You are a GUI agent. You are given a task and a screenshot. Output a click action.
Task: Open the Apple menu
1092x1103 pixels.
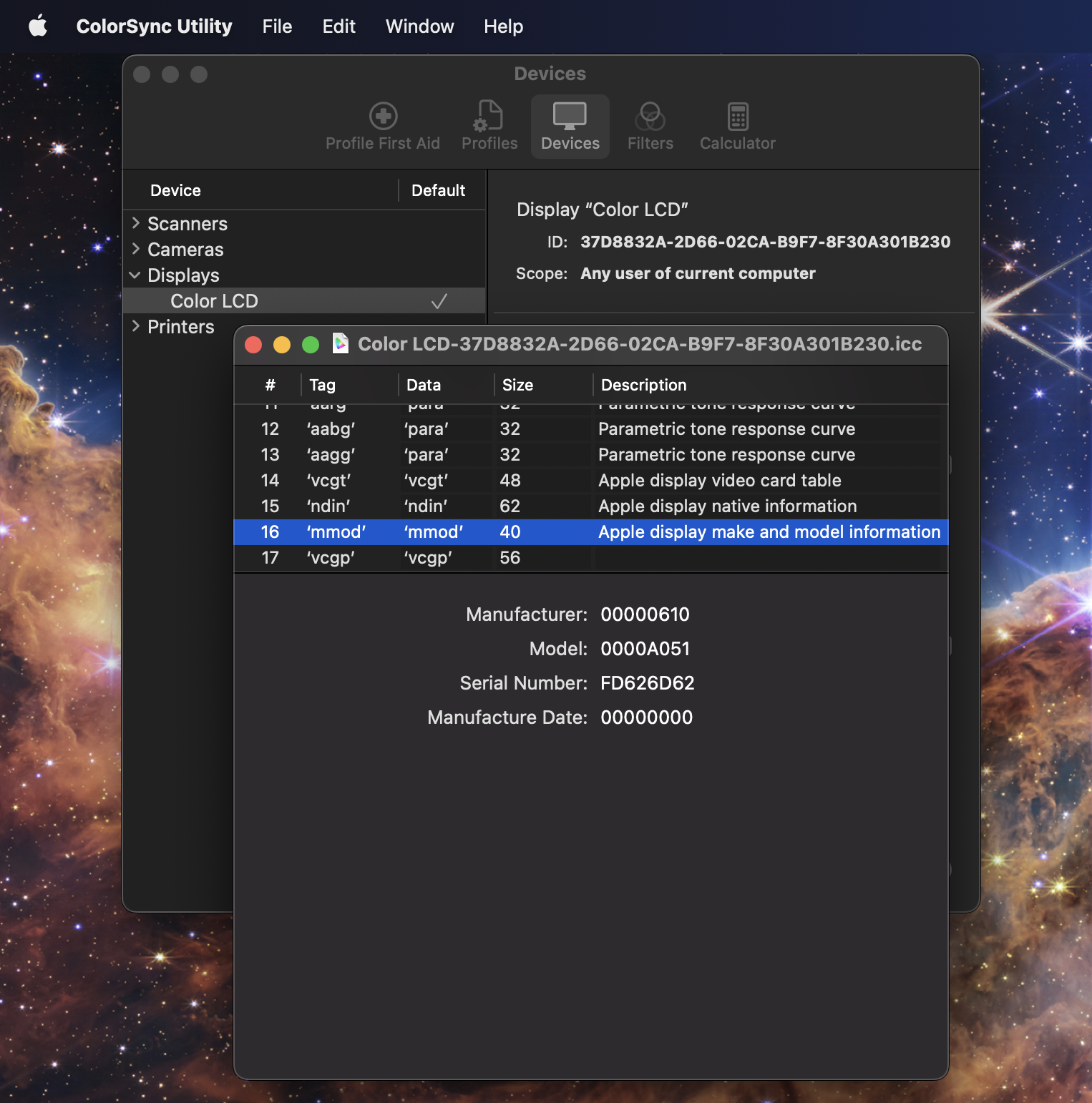point(38,26)
